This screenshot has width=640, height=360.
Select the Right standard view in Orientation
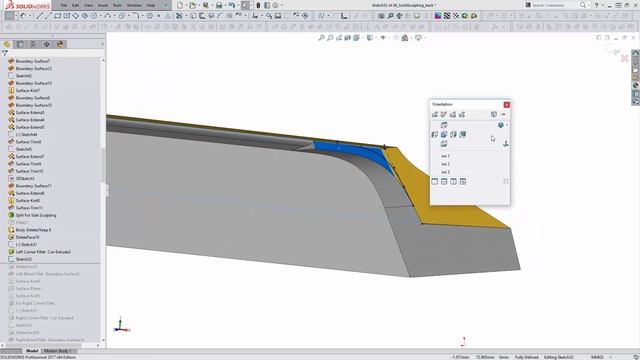click(453, 134)
